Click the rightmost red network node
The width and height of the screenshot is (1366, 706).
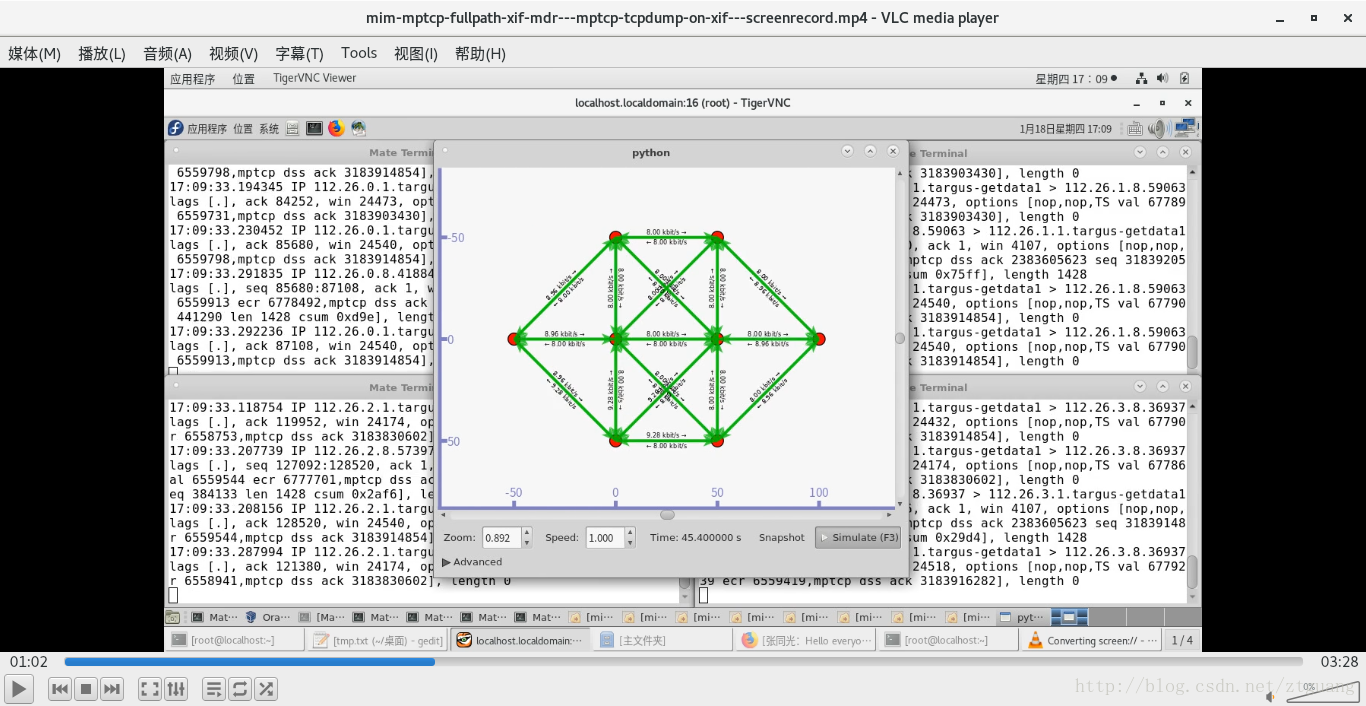tap(818, 339)
